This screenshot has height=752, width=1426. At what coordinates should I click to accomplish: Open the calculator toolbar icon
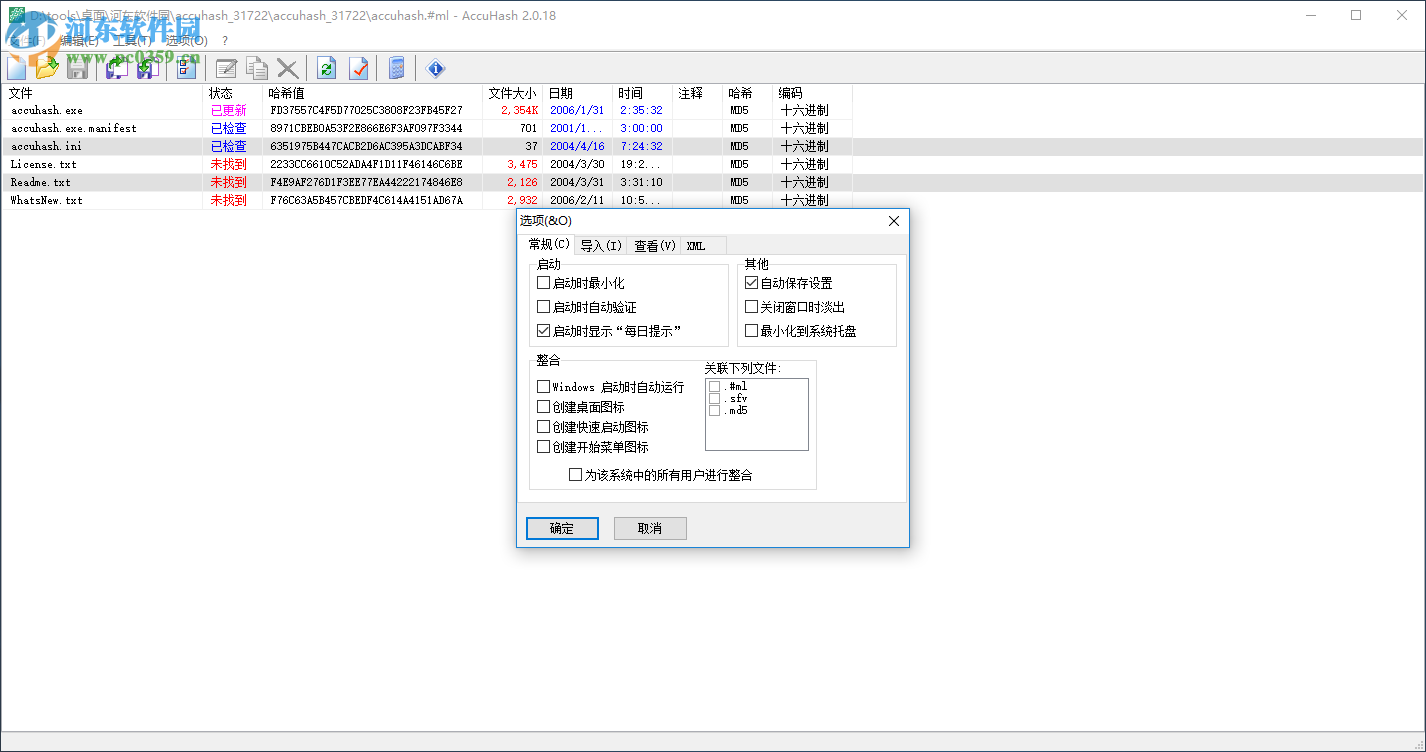(397, 68)
